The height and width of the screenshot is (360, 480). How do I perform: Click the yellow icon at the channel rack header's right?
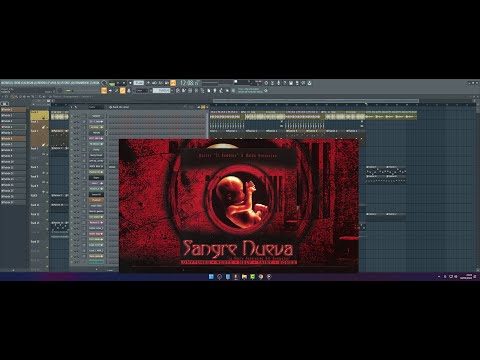click(203, 107)
